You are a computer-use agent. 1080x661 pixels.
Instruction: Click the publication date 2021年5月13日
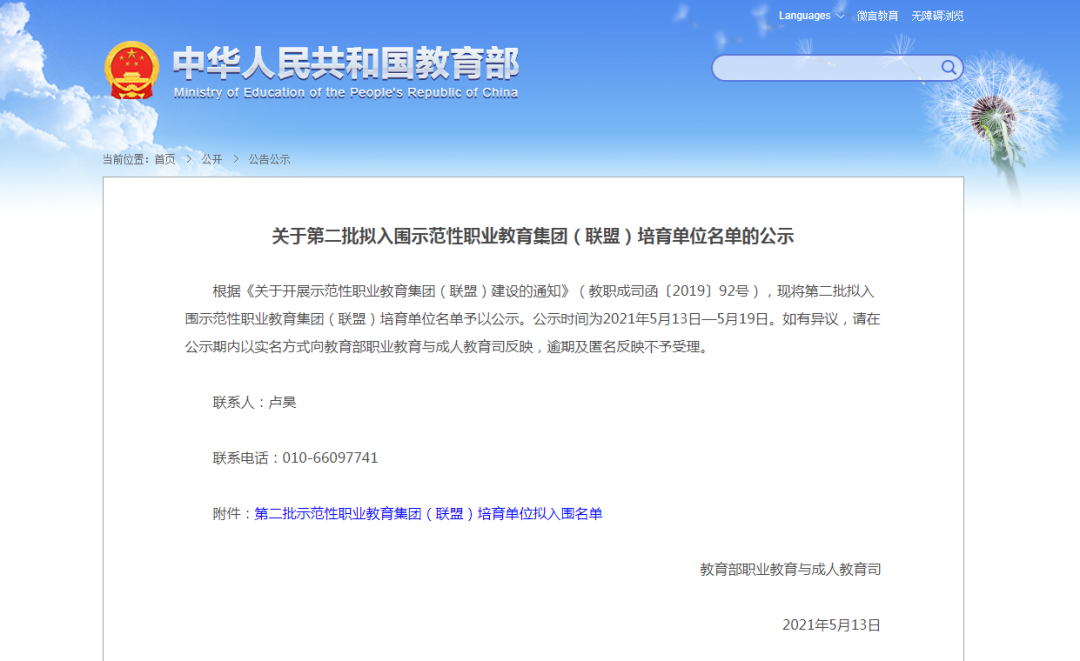(831, 625)
